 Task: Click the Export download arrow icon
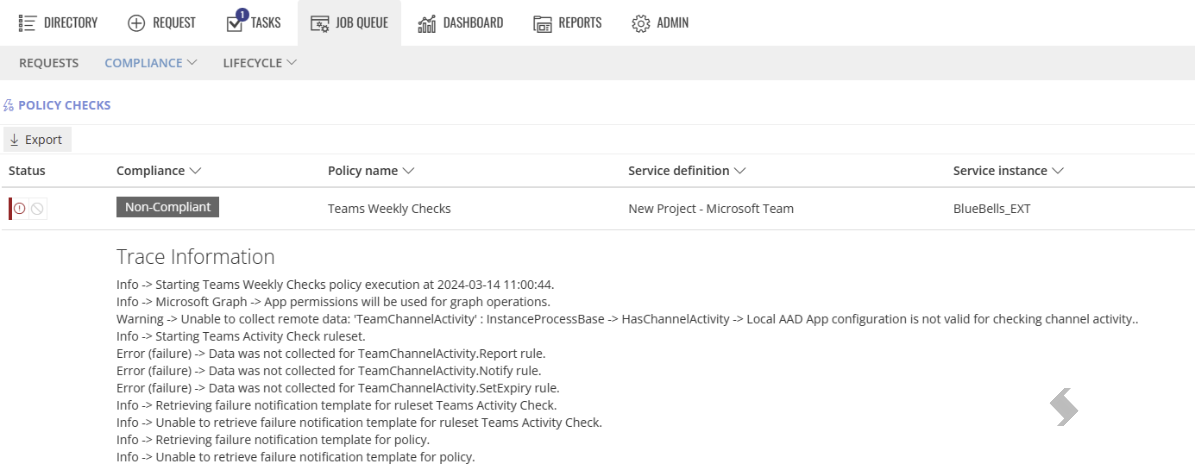(x=14, y=140)
